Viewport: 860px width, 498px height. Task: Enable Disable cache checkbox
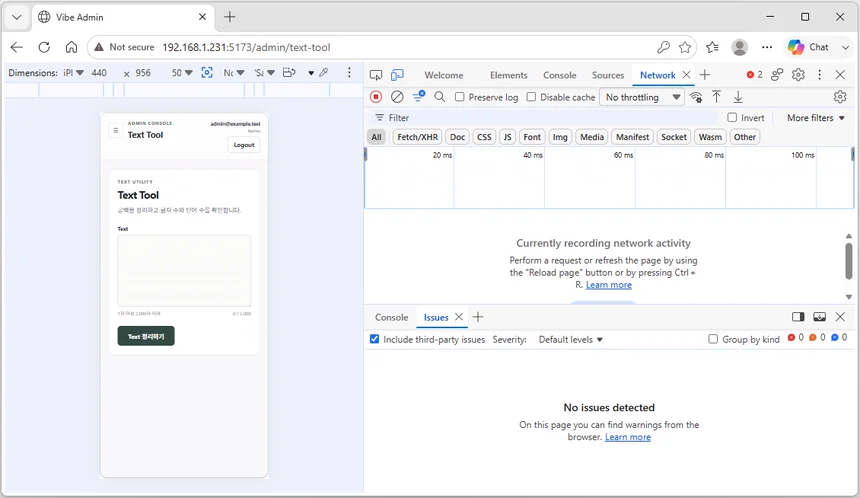(x=531, y=97)
